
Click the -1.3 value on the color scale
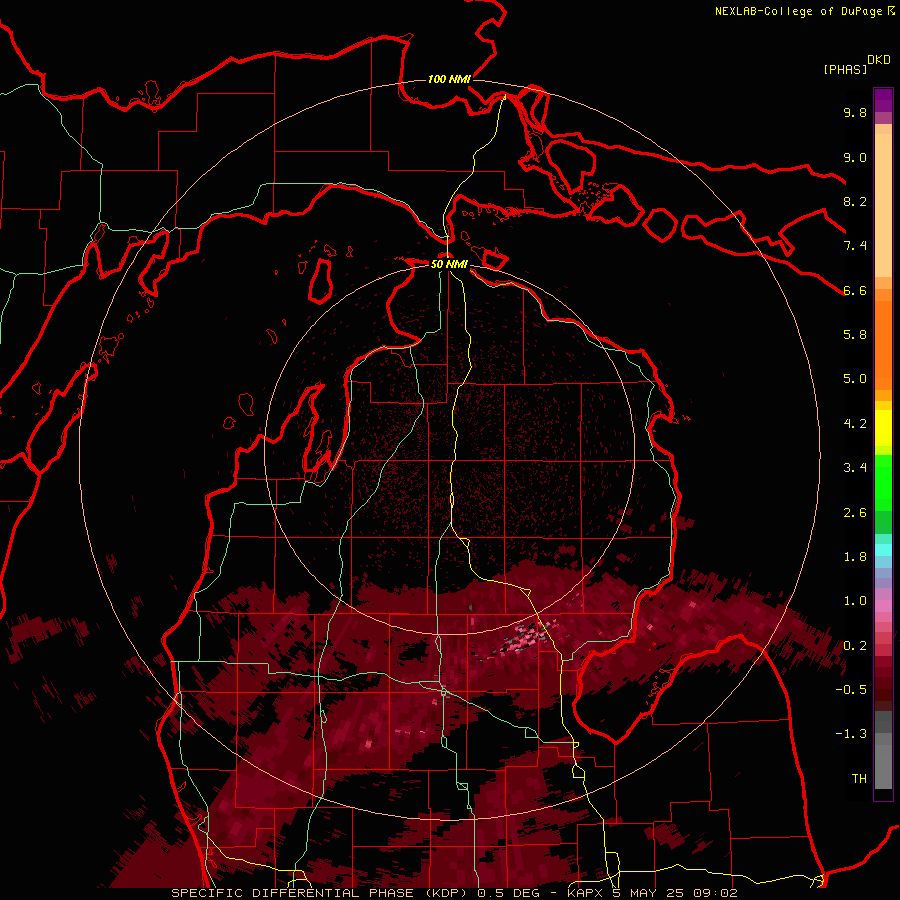point(851,734)
